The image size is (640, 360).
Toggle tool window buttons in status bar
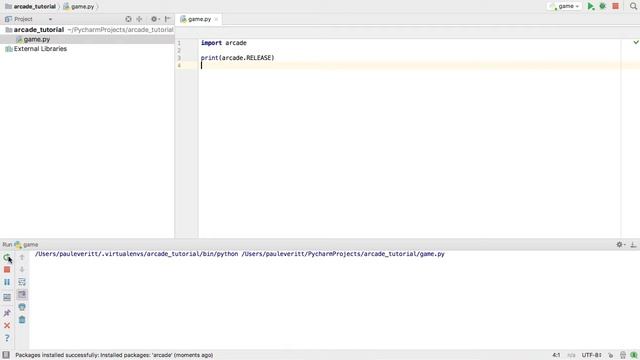tap(6, 355)
